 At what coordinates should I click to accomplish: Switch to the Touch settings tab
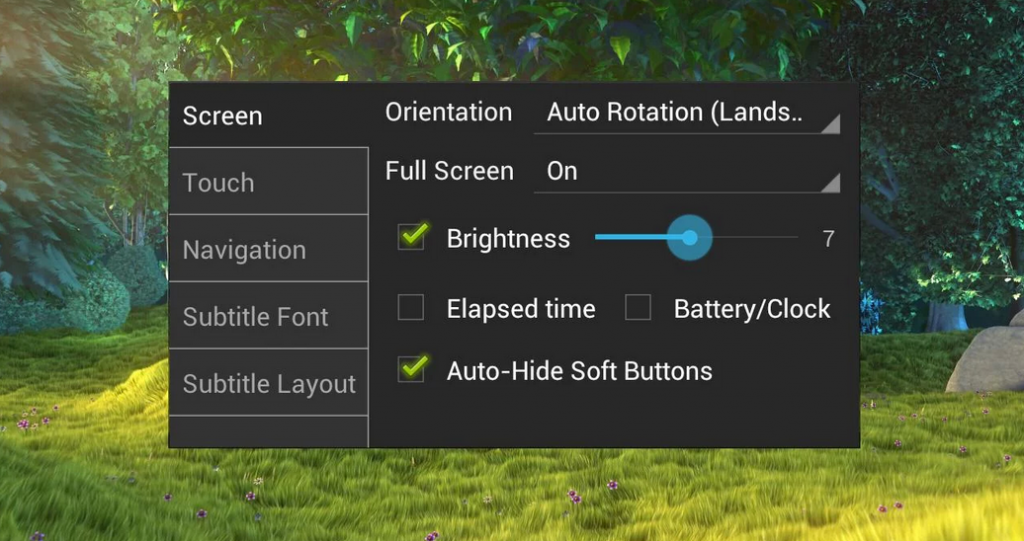[x=268, y=182]
